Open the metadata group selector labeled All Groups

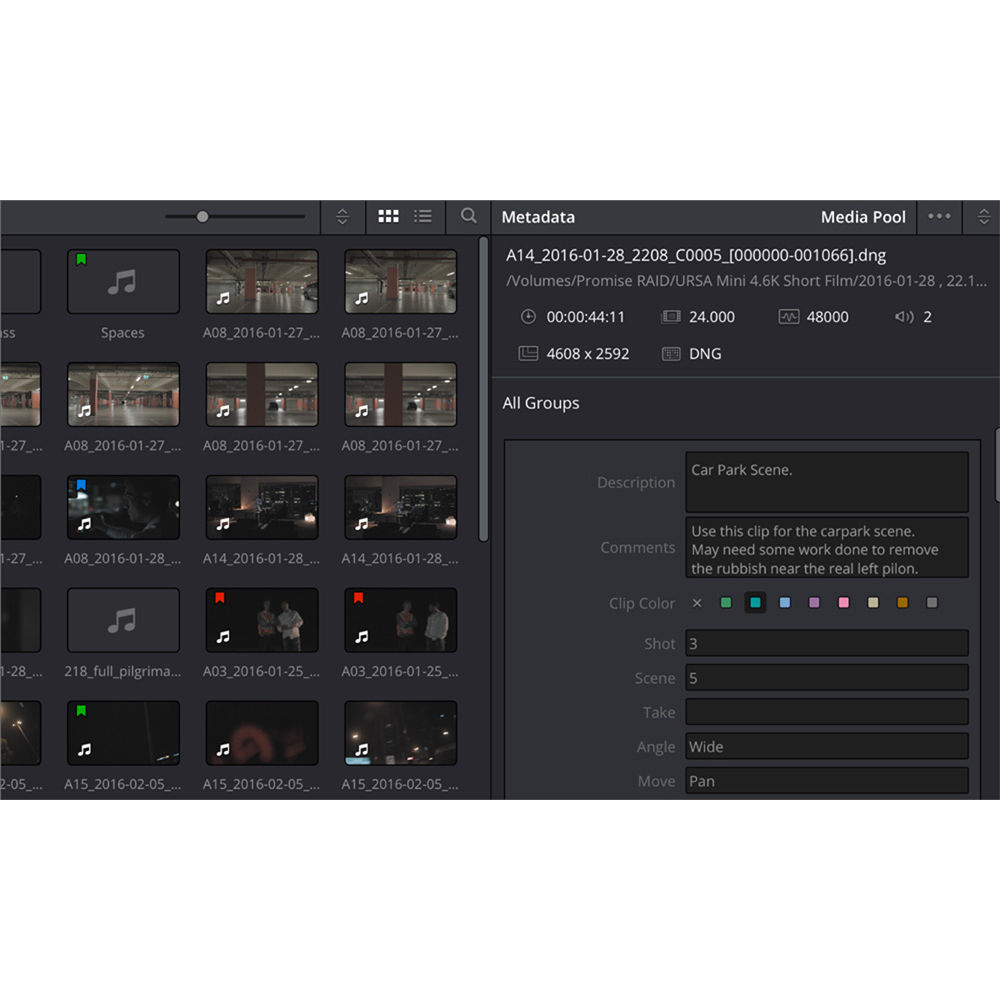[541, 403]
